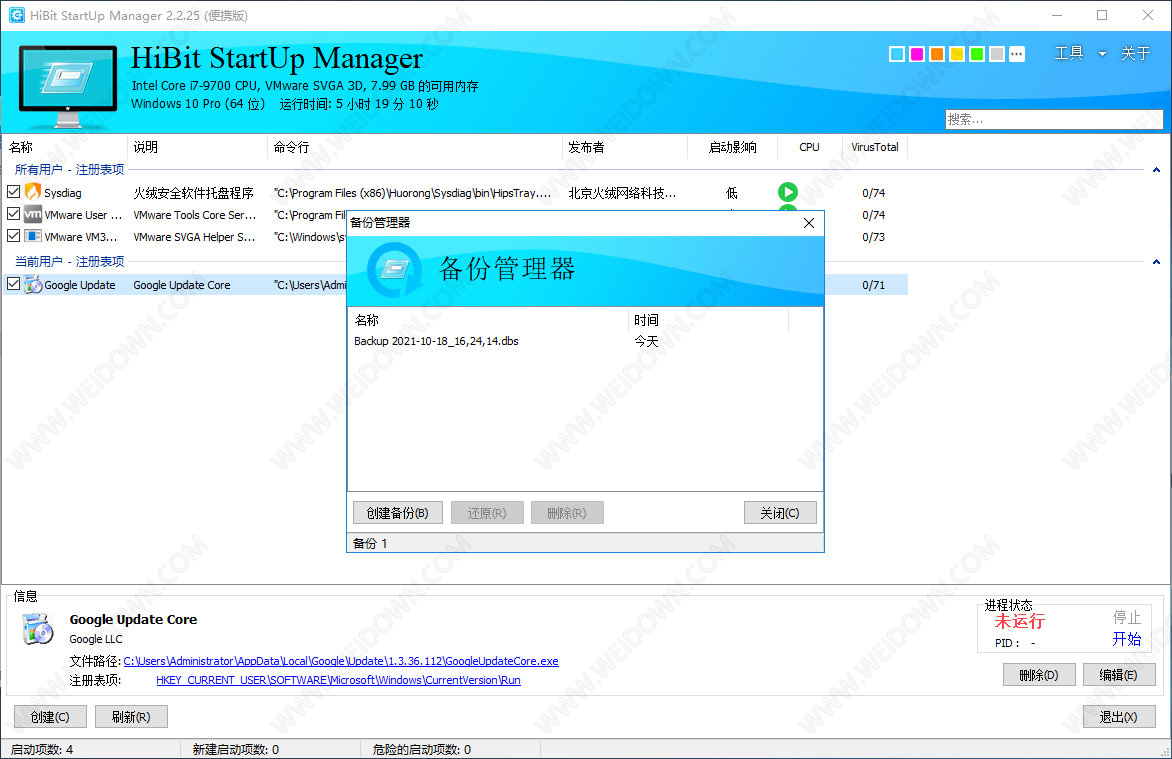Open the GoogleUpdateCore.exe file path link
Viewport: 1172px width, 759px height.
click(x=341, y=661)
